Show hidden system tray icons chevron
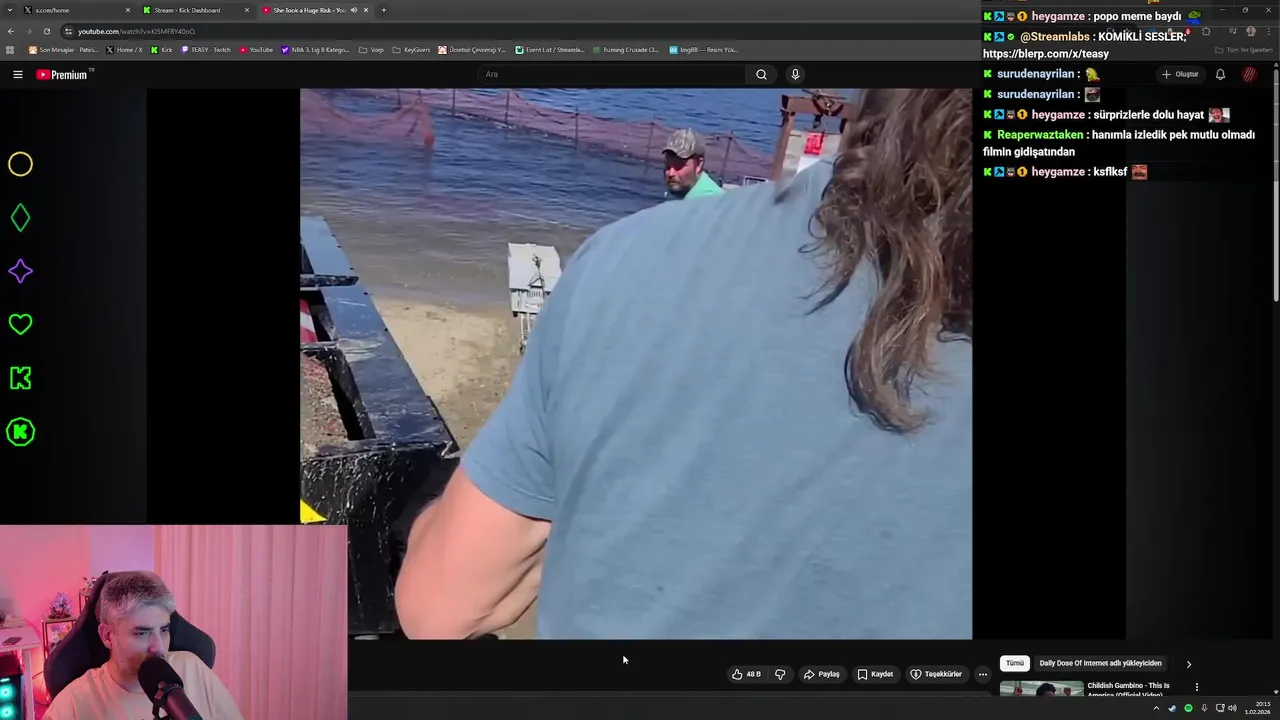Image resolution: width=1280 pixels, height=720 pixels. (x=1157, y=708)
